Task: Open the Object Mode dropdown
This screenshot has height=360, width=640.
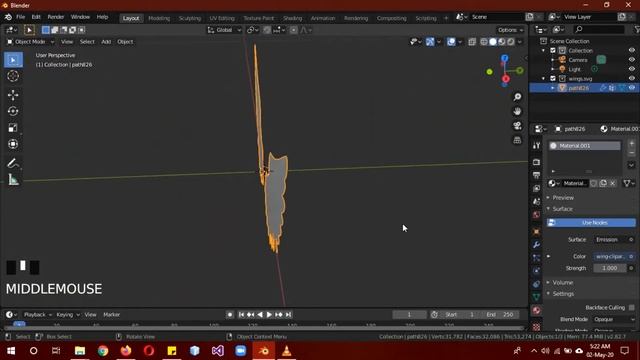Action: click(x=30, y=42)
